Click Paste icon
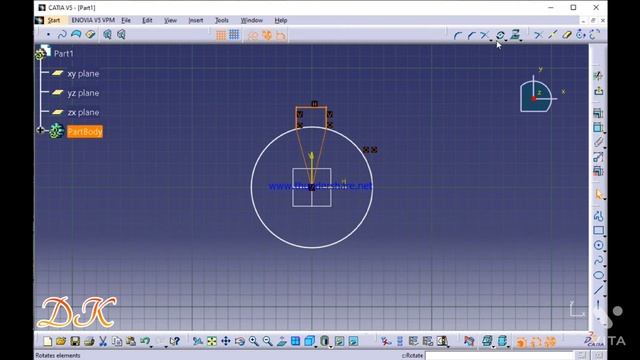This screenshot has height=360, width=640. 131,341
